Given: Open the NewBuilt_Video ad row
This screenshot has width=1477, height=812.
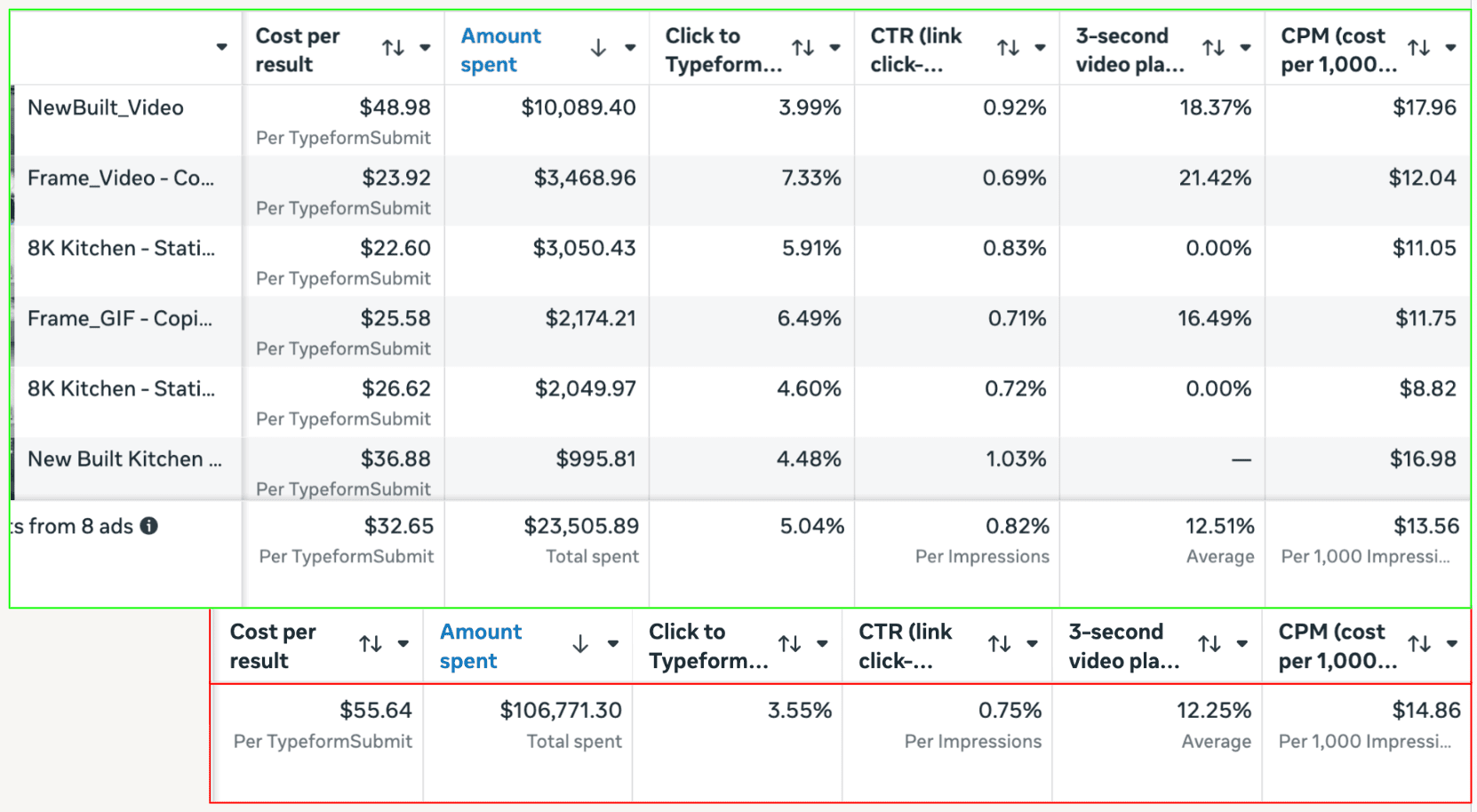Looking at the screenshot, I should (106, 107).
